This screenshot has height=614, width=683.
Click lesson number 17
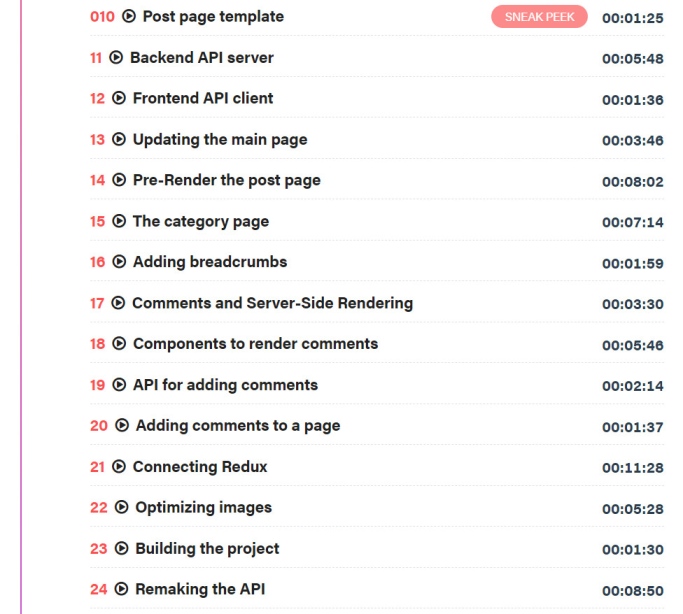[x=97, y=303]
